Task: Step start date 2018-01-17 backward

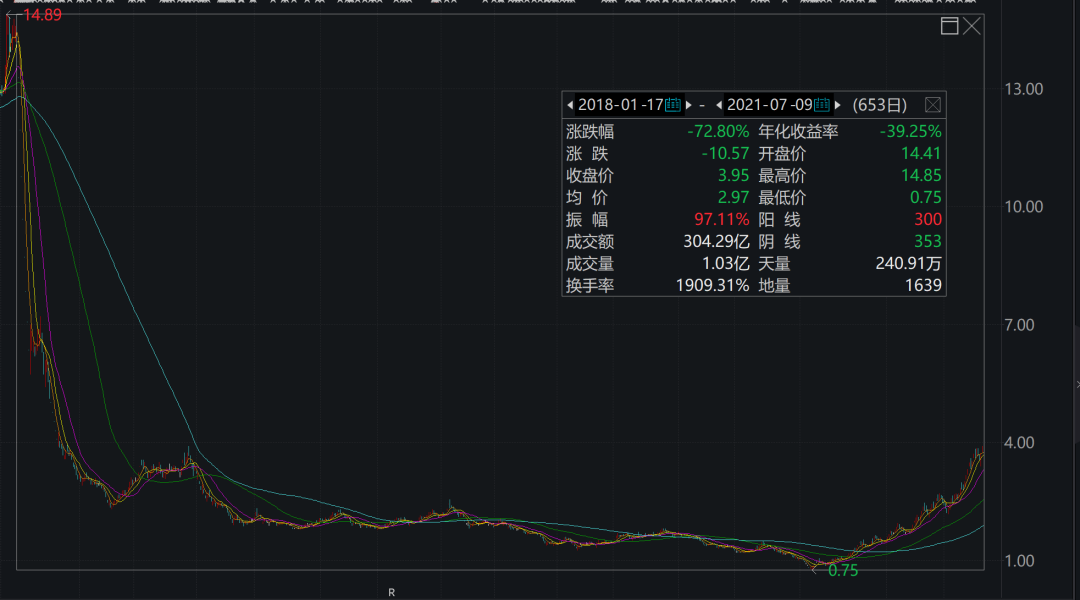Action: point(570,104)
